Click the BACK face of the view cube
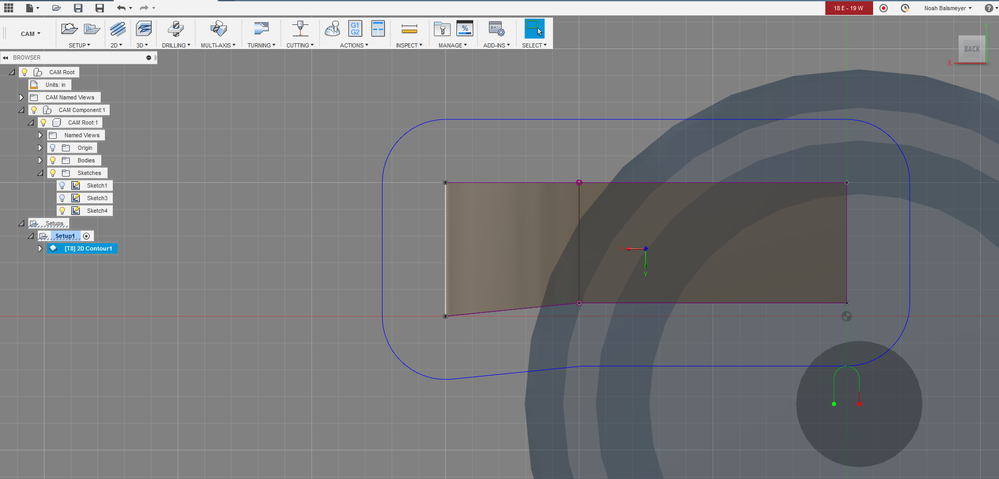 pos(972,49)
